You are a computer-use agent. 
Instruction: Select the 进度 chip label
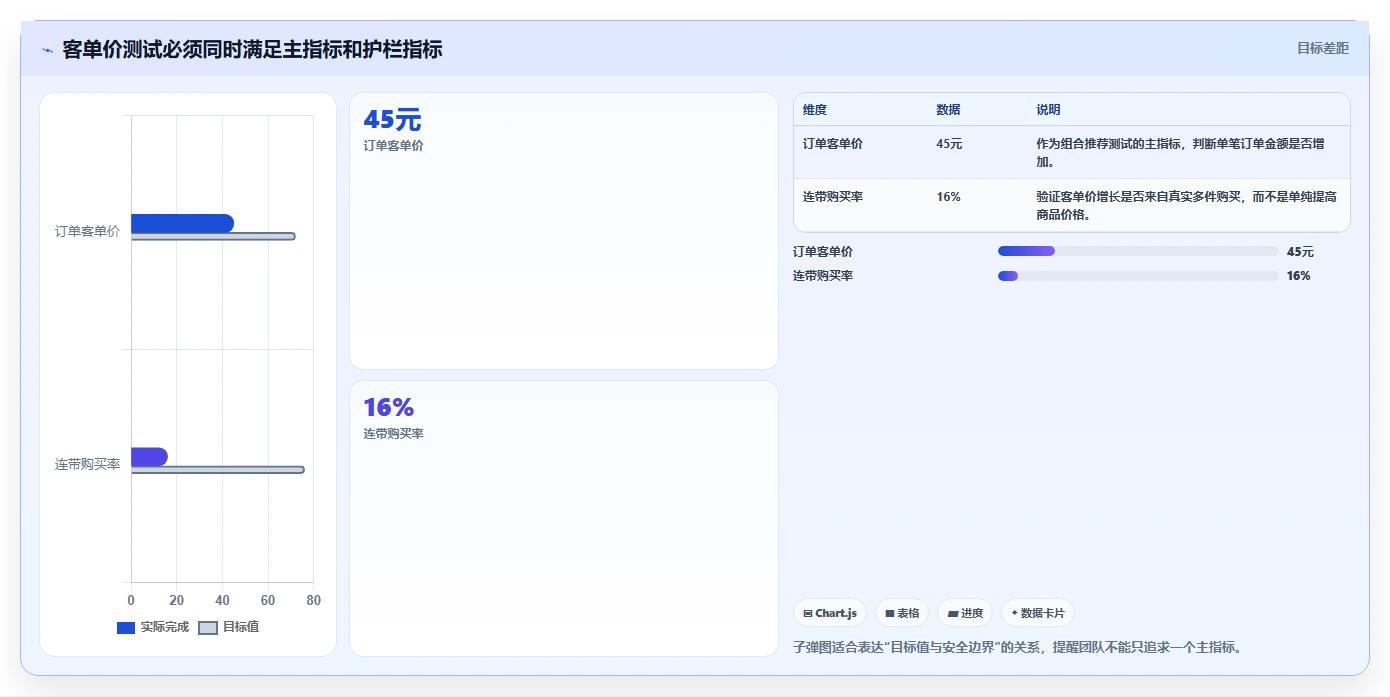[972, 613]
